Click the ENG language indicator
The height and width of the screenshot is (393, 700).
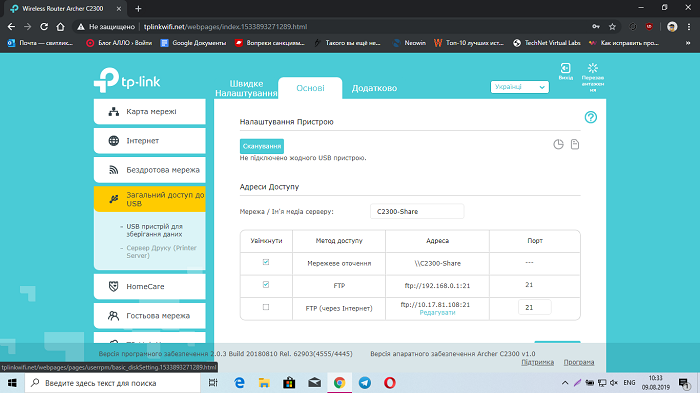pyautogui.click(x=629, y=383)
